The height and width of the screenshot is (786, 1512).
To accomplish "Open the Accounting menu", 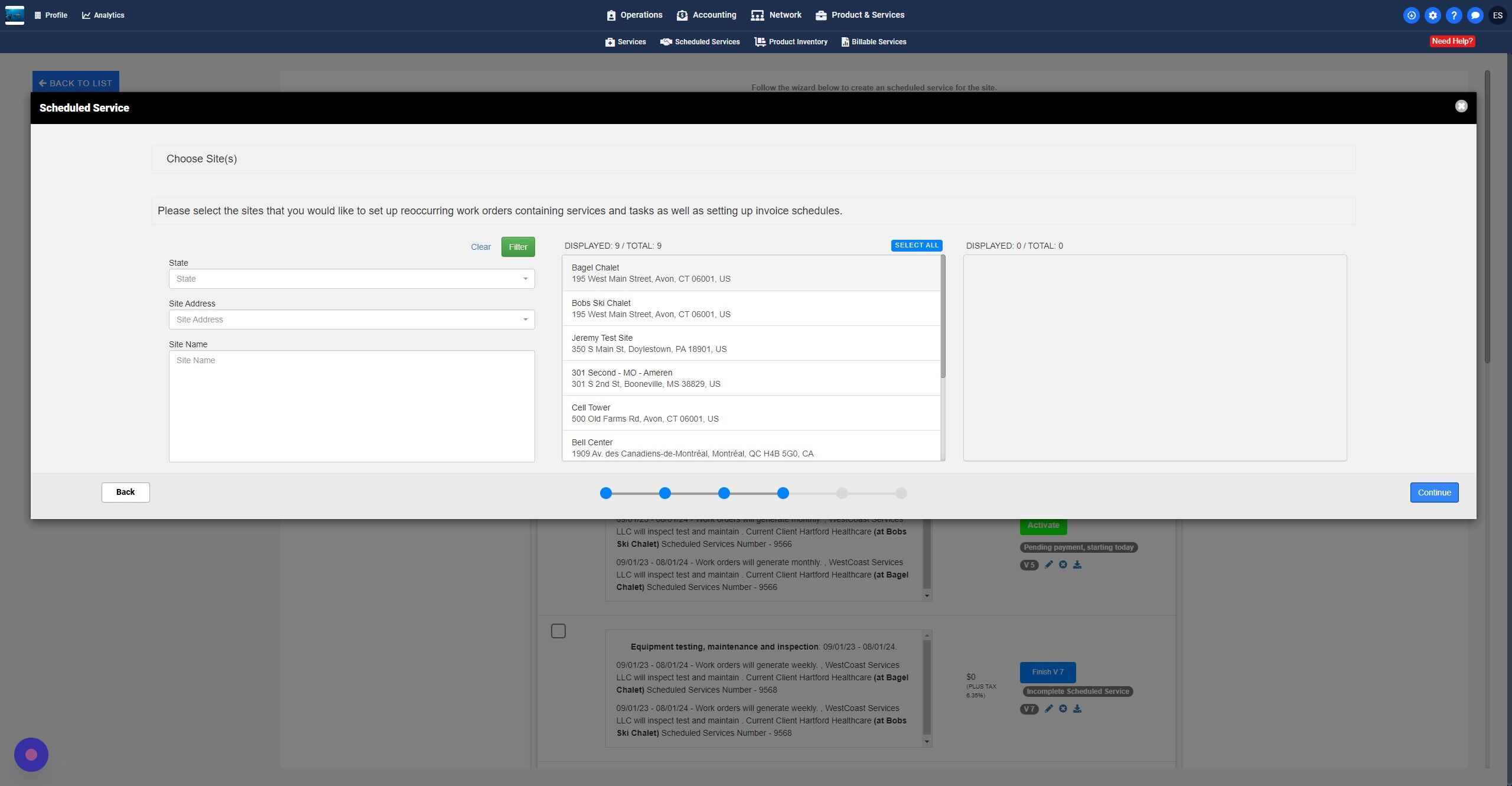I will coord(706,15).
